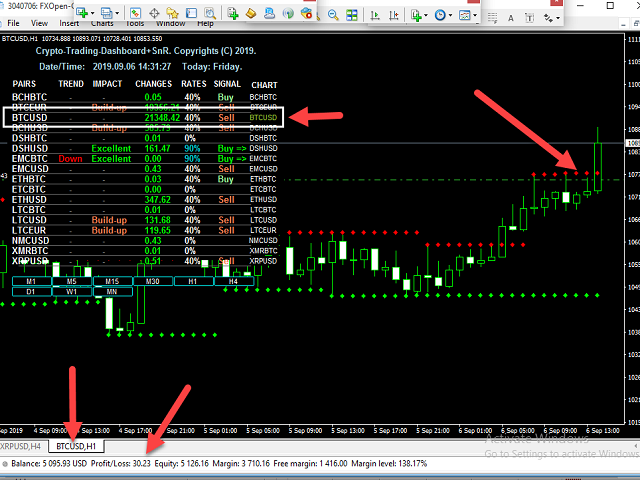Toggle the AutoTrading icon
Screen dimensions: 640x480
coord(307,13)
